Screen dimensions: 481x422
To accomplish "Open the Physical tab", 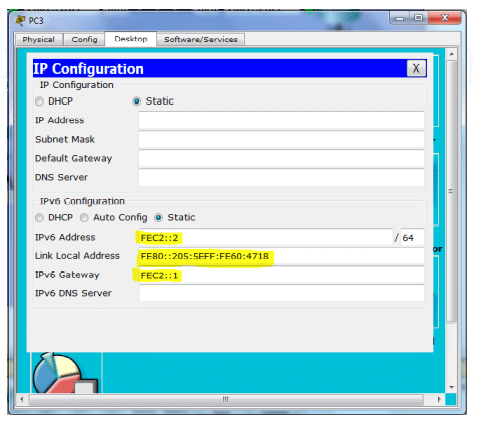I will [39, 39].
